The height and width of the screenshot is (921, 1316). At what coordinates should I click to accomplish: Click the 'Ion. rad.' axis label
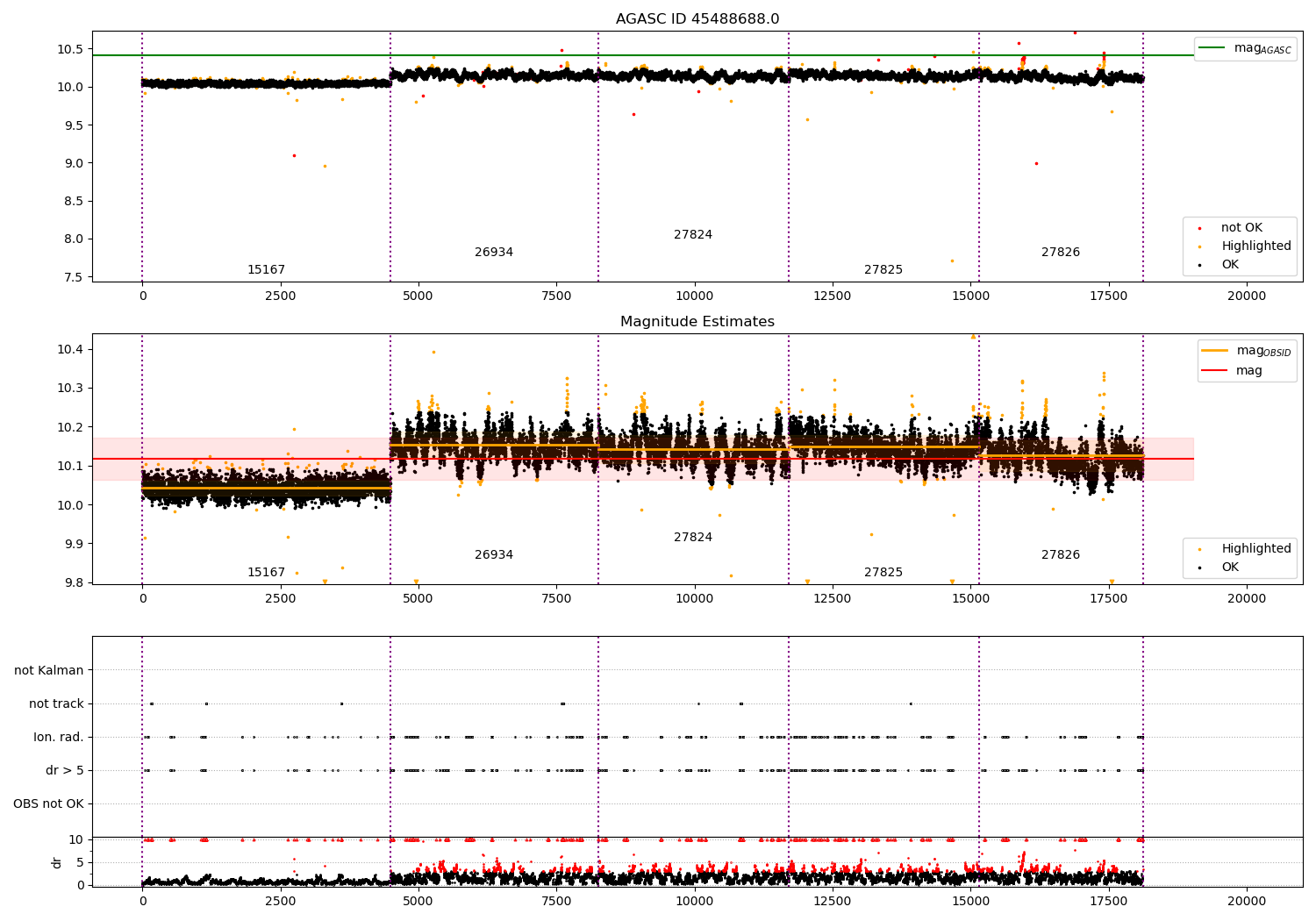tap(59, 737)
